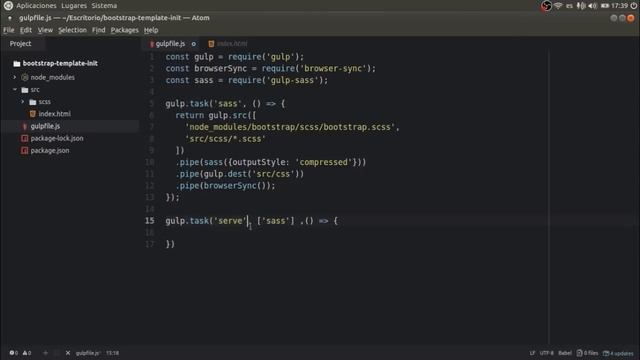Open the Help menu
The width and height of the screenshot is (640, 360).
pos(151,30)
